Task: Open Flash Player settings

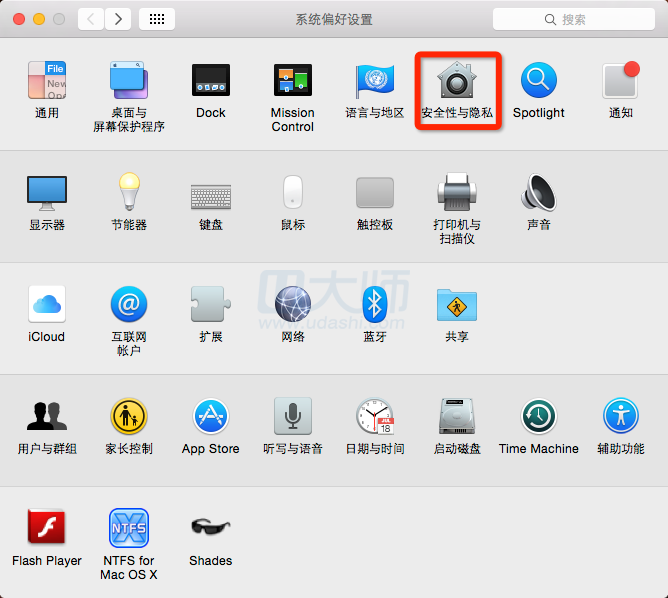Action: 47,528
